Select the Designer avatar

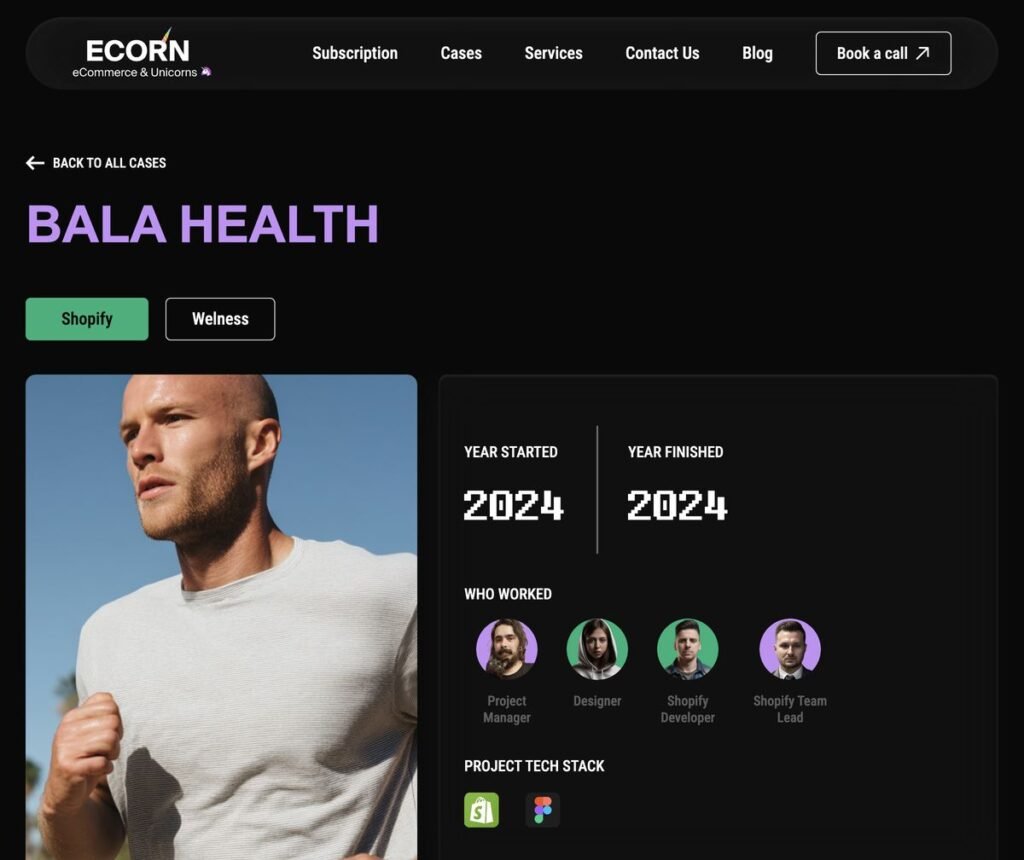coord(597,649)
